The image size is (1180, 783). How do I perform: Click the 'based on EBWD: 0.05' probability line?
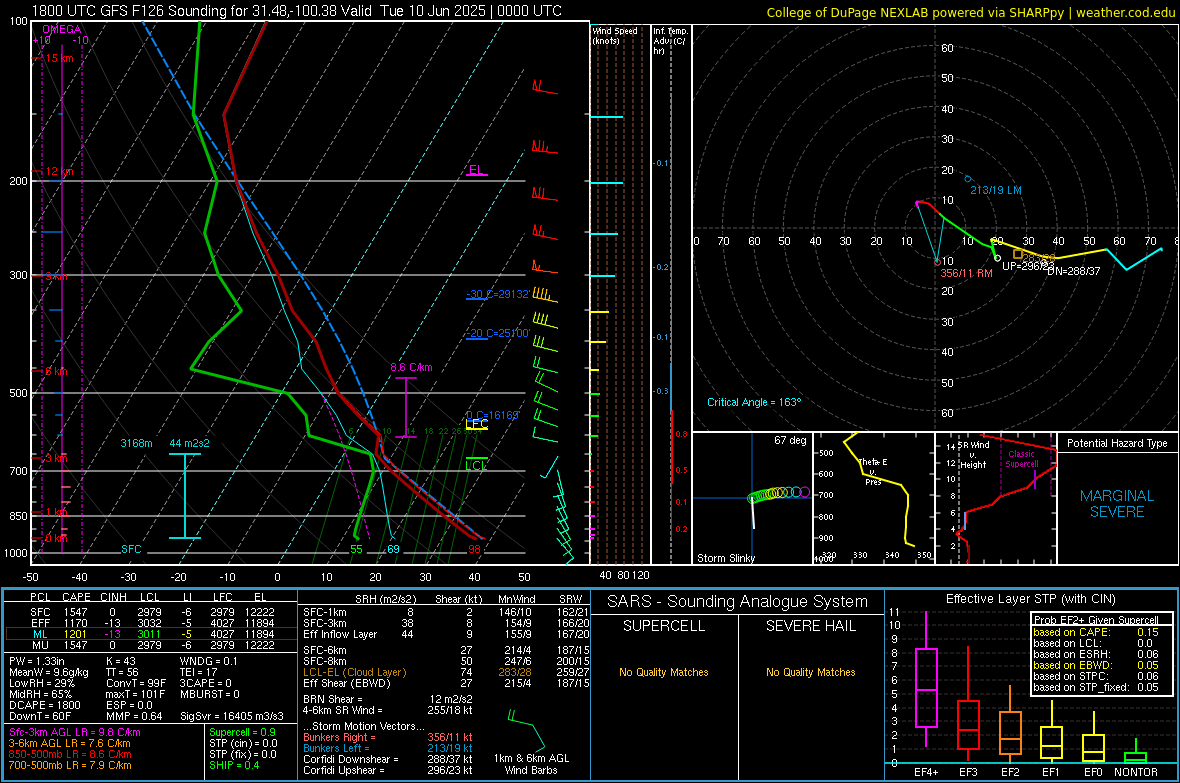[1096, 665]
